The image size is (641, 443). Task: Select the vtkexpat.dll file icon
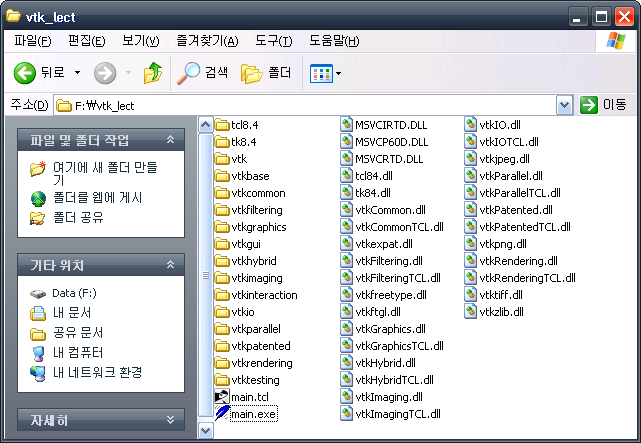coord(346,243)
